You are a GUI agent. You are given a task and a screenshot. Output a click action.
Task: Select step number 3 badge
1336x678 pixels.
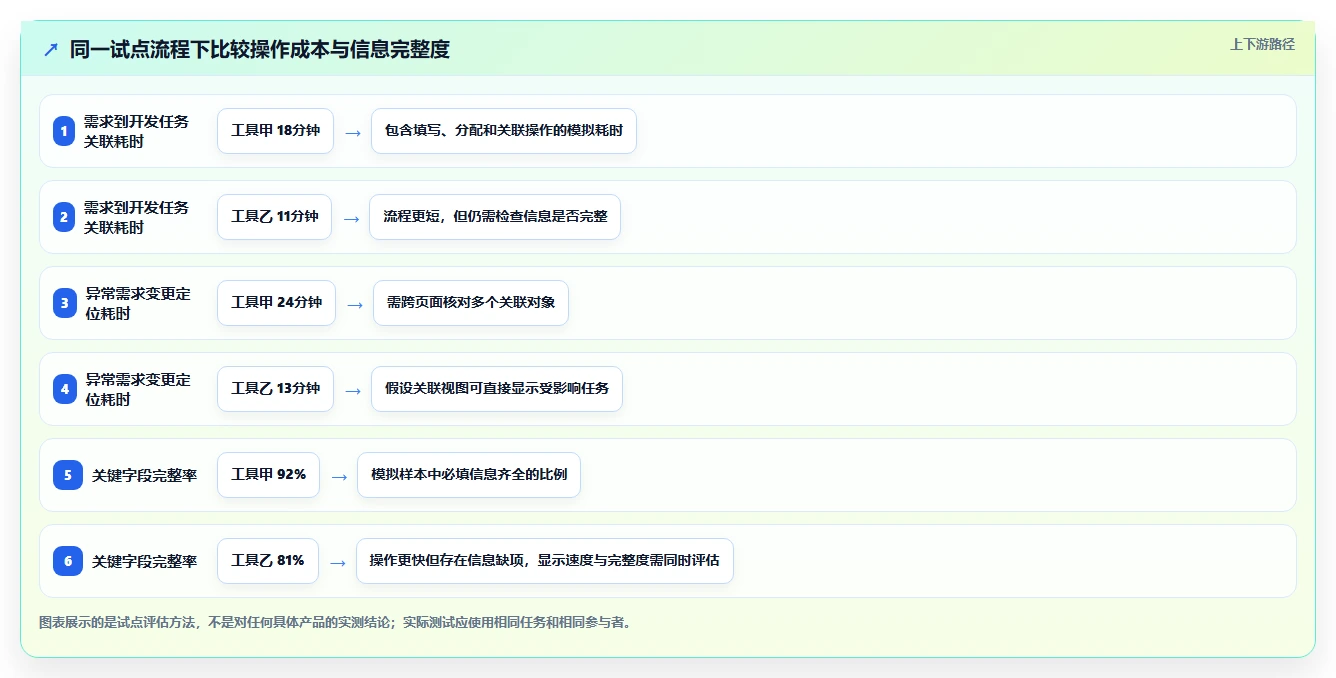coord(65,303)
